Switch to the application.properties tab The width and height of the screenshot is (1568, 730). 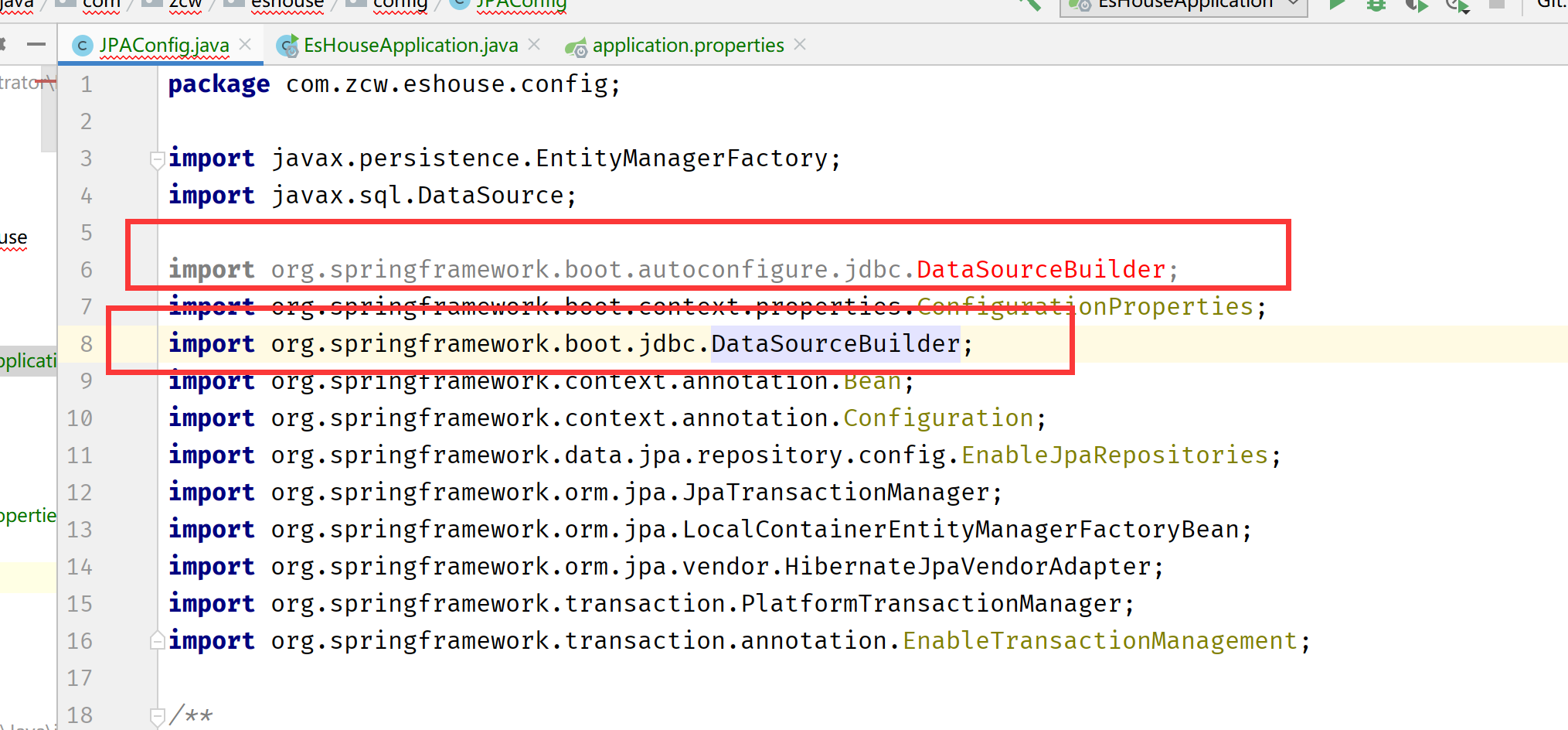click(686, 45)
